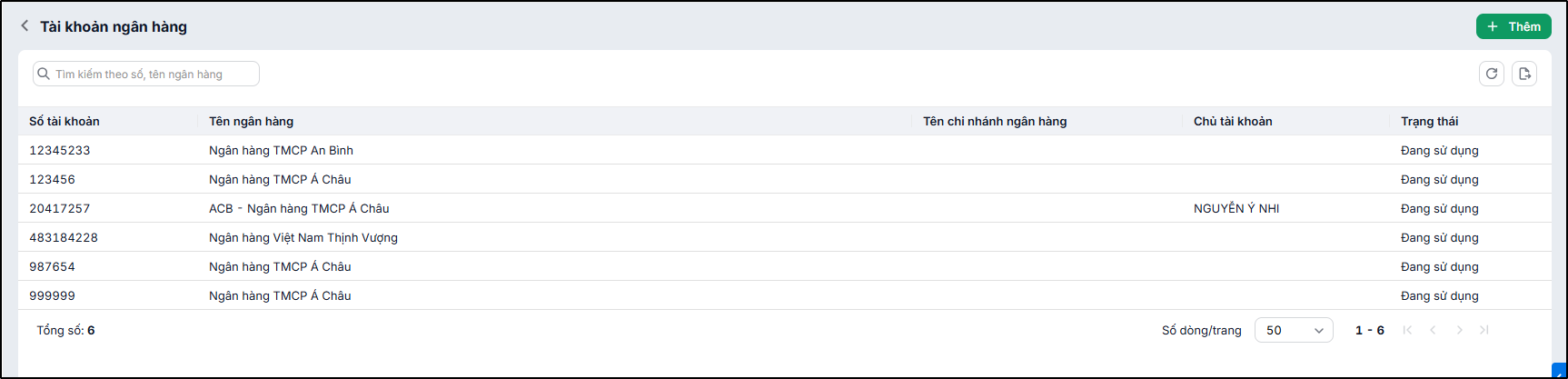Image resolution: width=1568 pixels, height=379 pixels.
Task: Select the Việt Nam Thịnh Vượng bank row
Action: [x=785, y=237]
